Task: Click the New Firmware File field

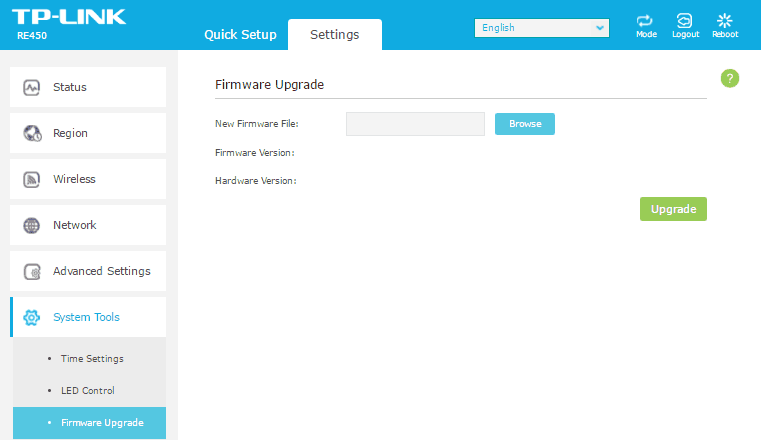Action: tap(415, 124)
